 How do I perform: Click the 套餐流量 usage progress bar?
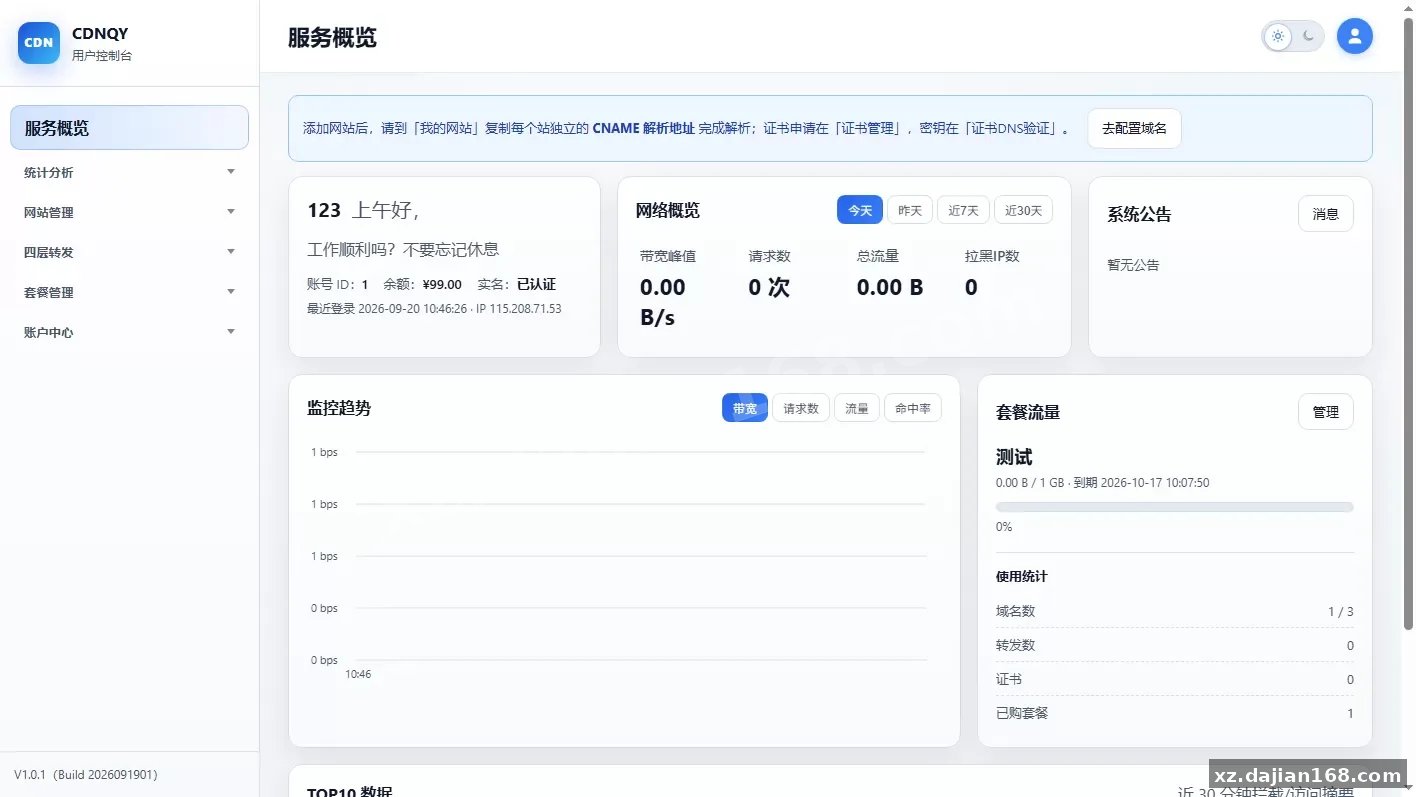(1175, 507)
